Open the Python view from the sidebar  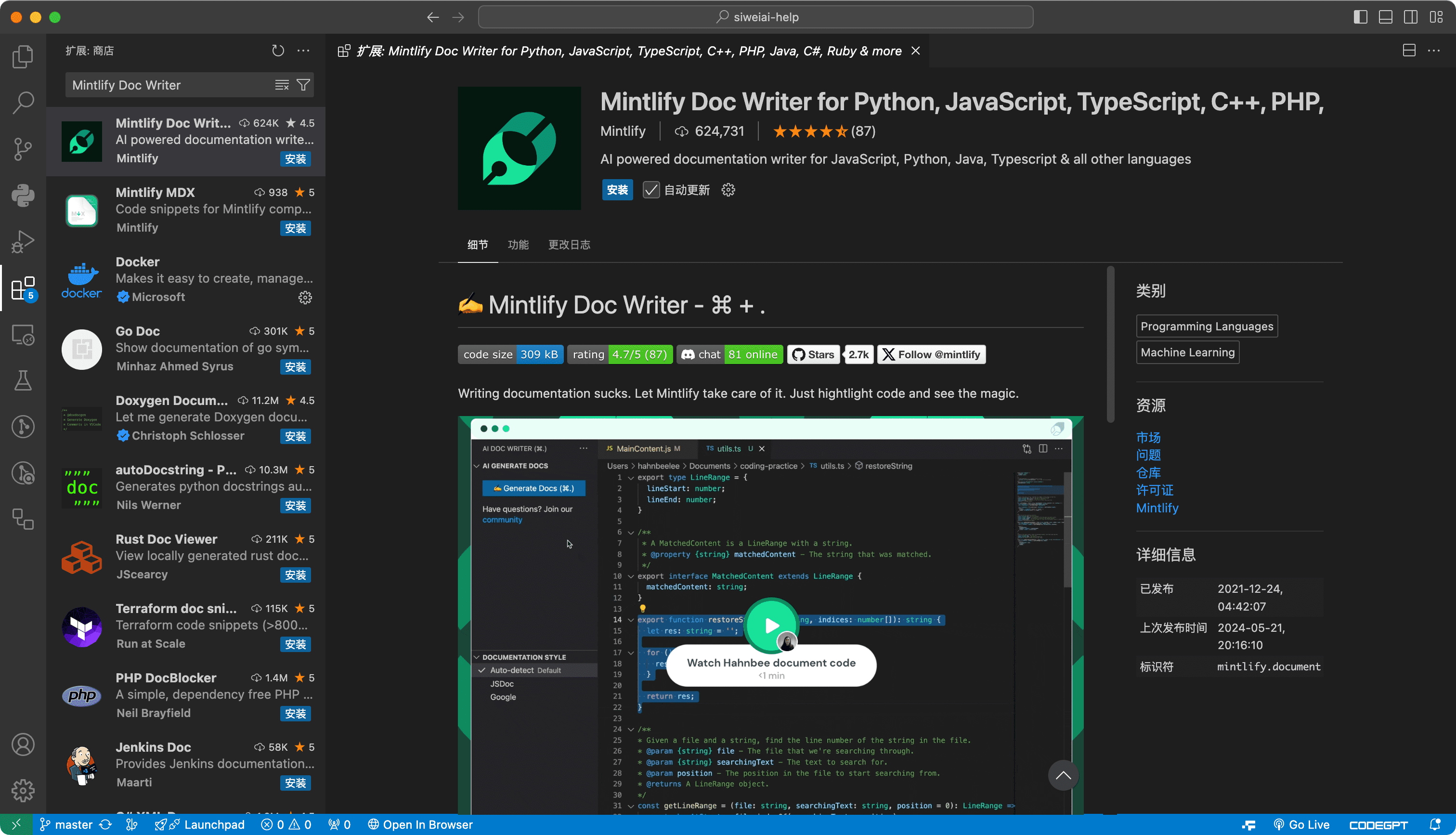point(23,195)
